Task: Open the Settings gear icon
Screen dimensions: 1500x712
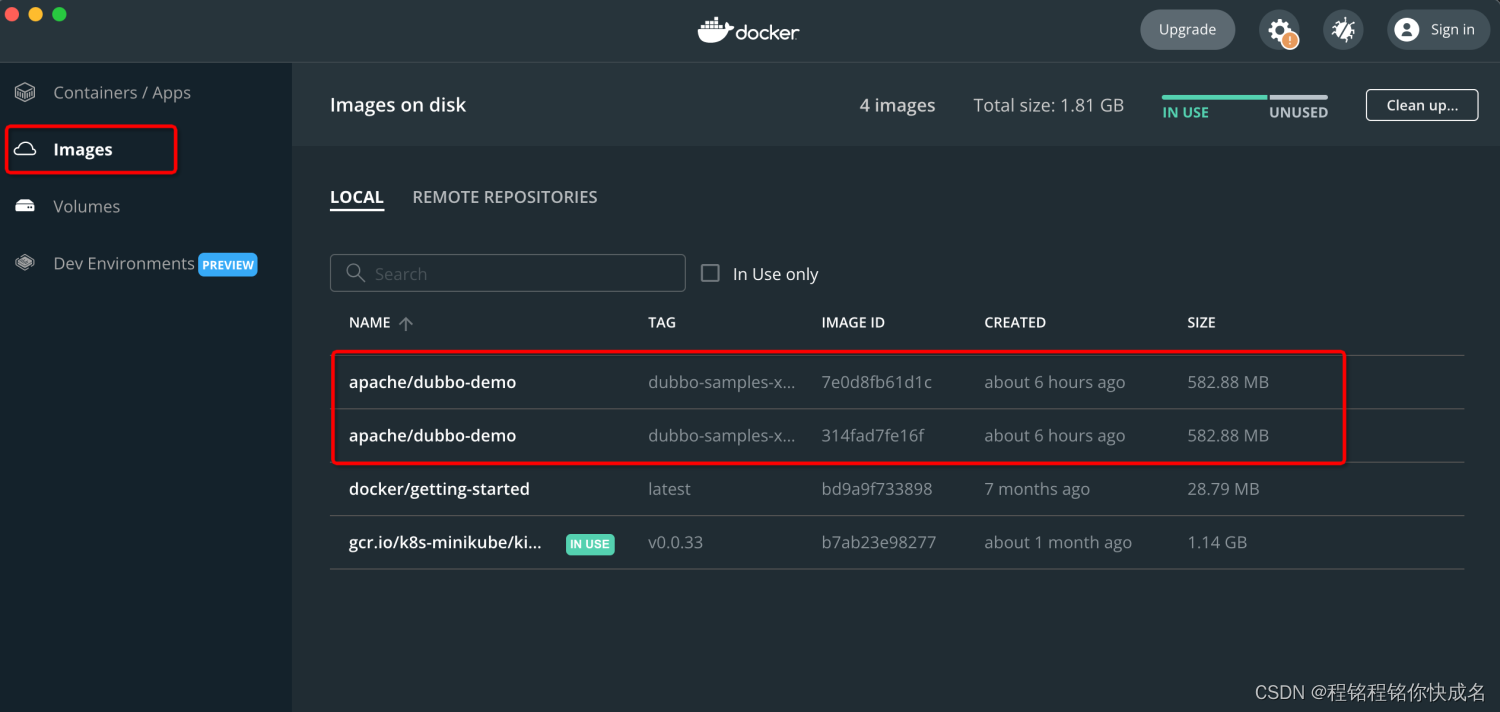Action: (x=1281, y=30)
